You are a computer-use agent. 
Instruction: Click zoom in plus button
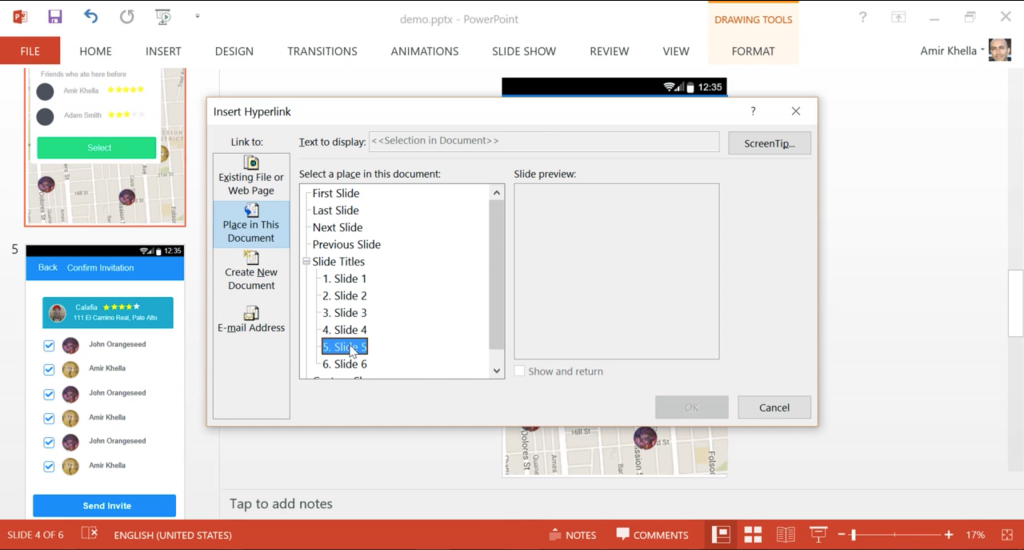coord(948,535)
